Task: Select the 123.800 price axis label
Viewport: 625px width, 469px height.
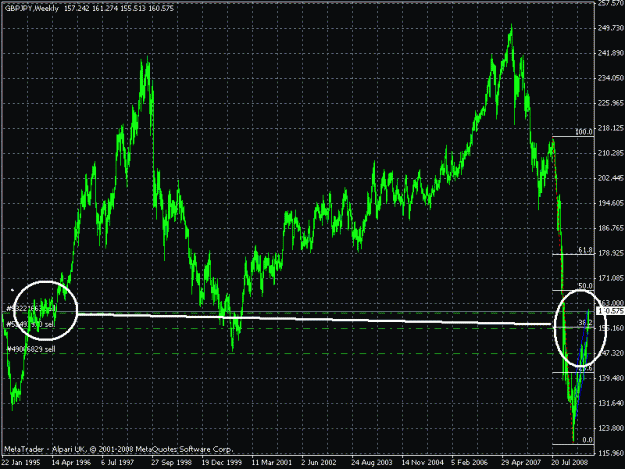Action: (x=610, y=428)
